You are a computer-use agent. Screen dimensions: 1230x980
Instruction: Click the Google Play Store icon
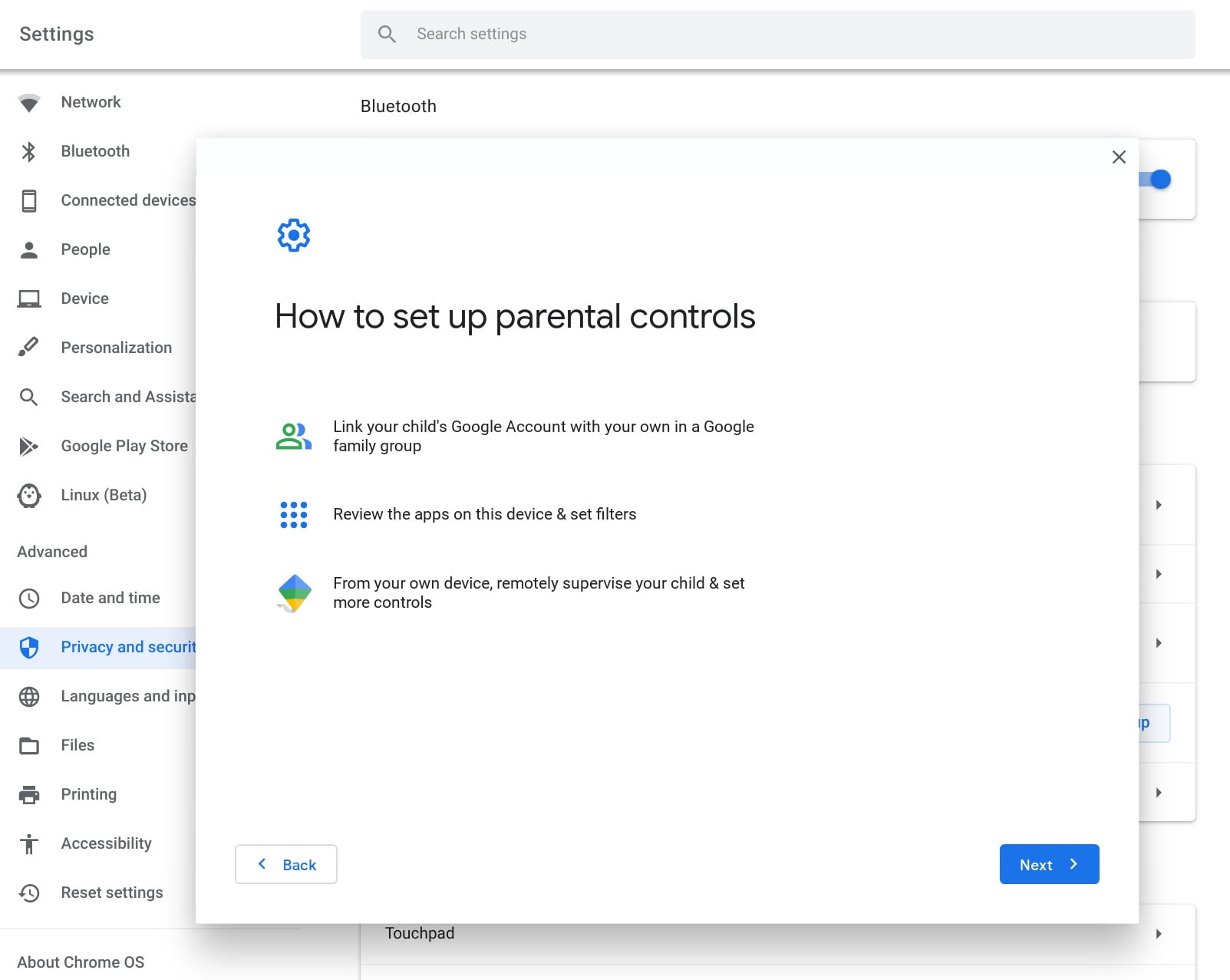tap(29, 446)
